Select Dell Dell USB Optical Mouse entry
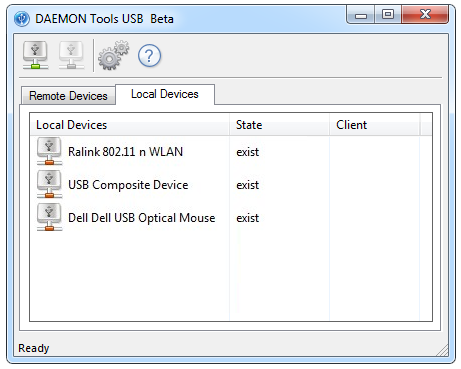Viewport: 461px width, 369px height. point(141,218)
